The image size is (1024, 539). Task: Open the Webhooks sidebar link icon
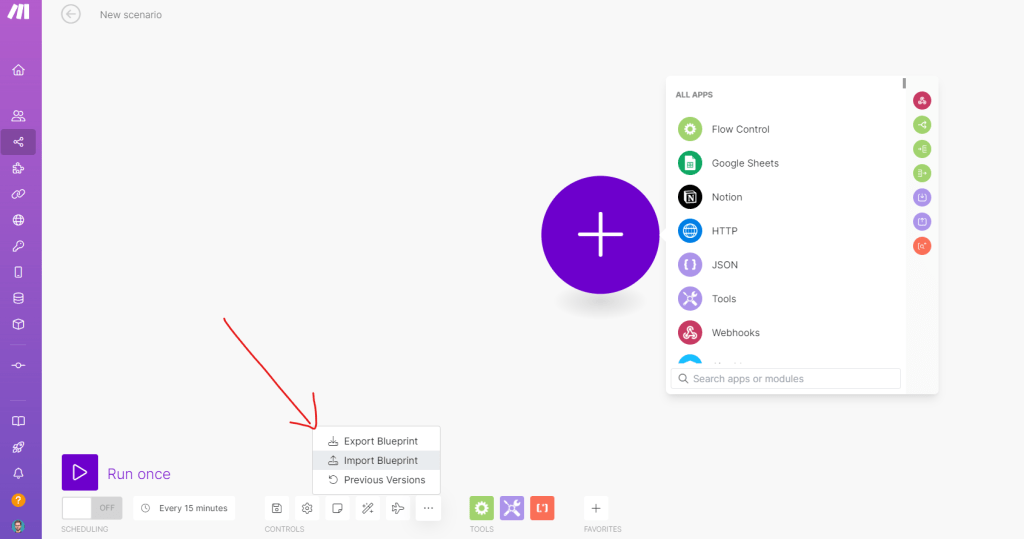pos(18,220)
